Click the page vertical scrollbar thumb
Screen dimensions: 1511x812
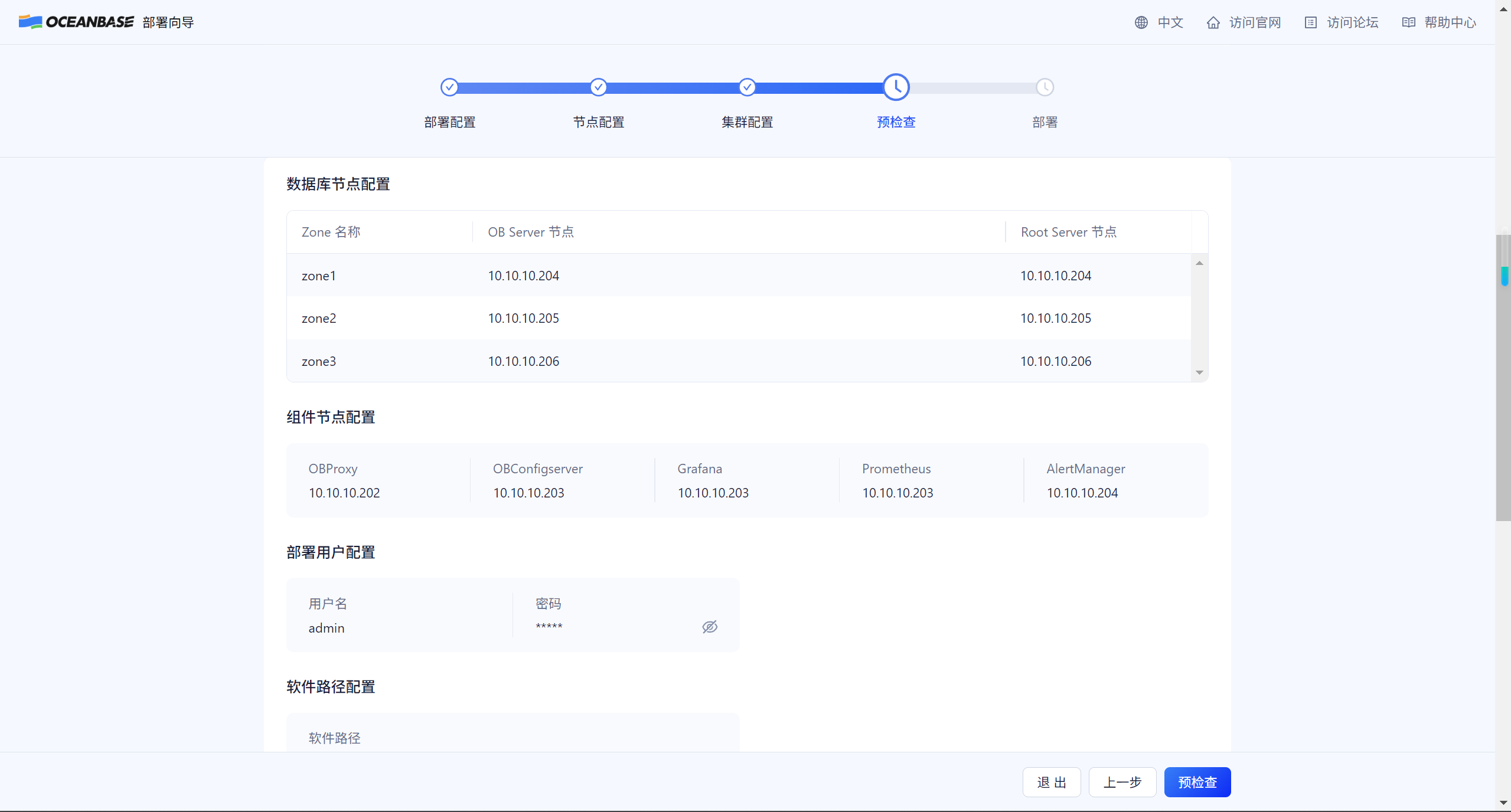(1503, 378)
